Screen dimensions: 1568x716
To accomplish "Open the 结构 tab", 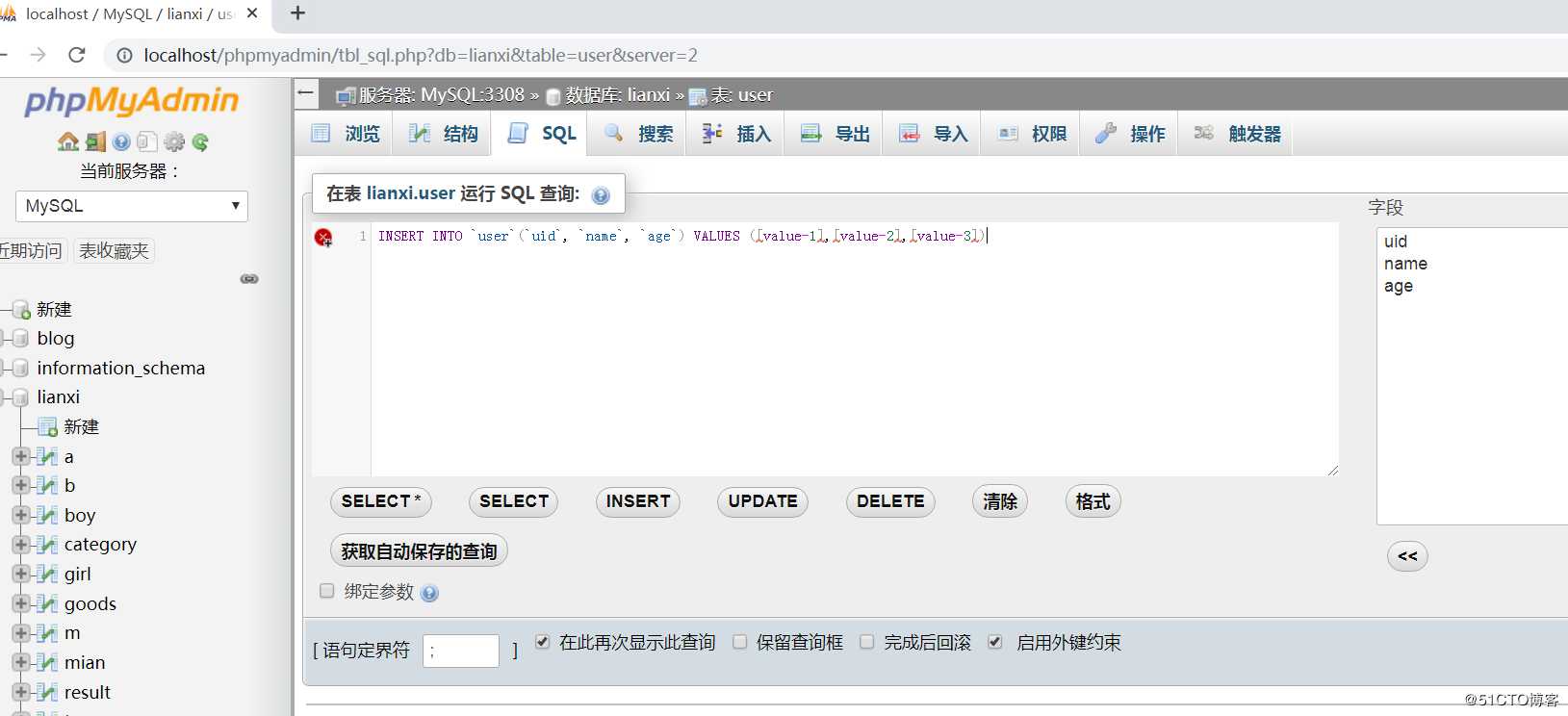I will [x=443, y=134].
